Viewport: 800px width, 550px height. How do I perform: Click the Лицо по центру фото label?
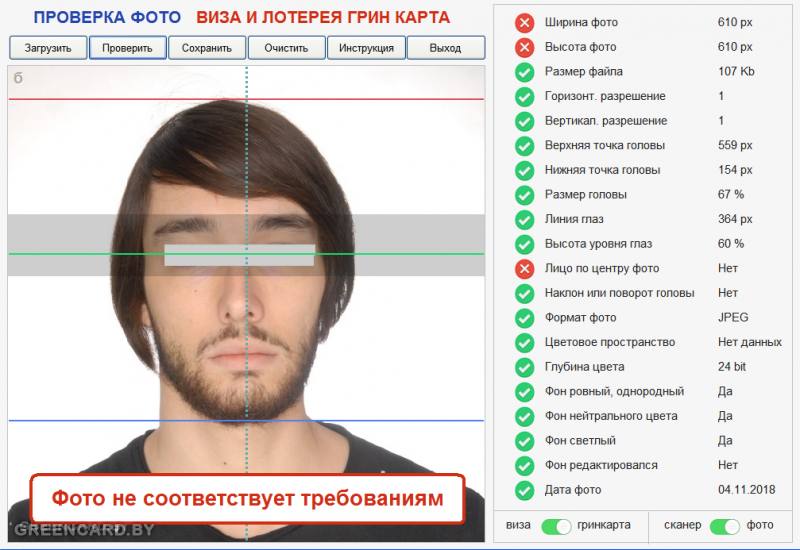(x=602, y=268)
